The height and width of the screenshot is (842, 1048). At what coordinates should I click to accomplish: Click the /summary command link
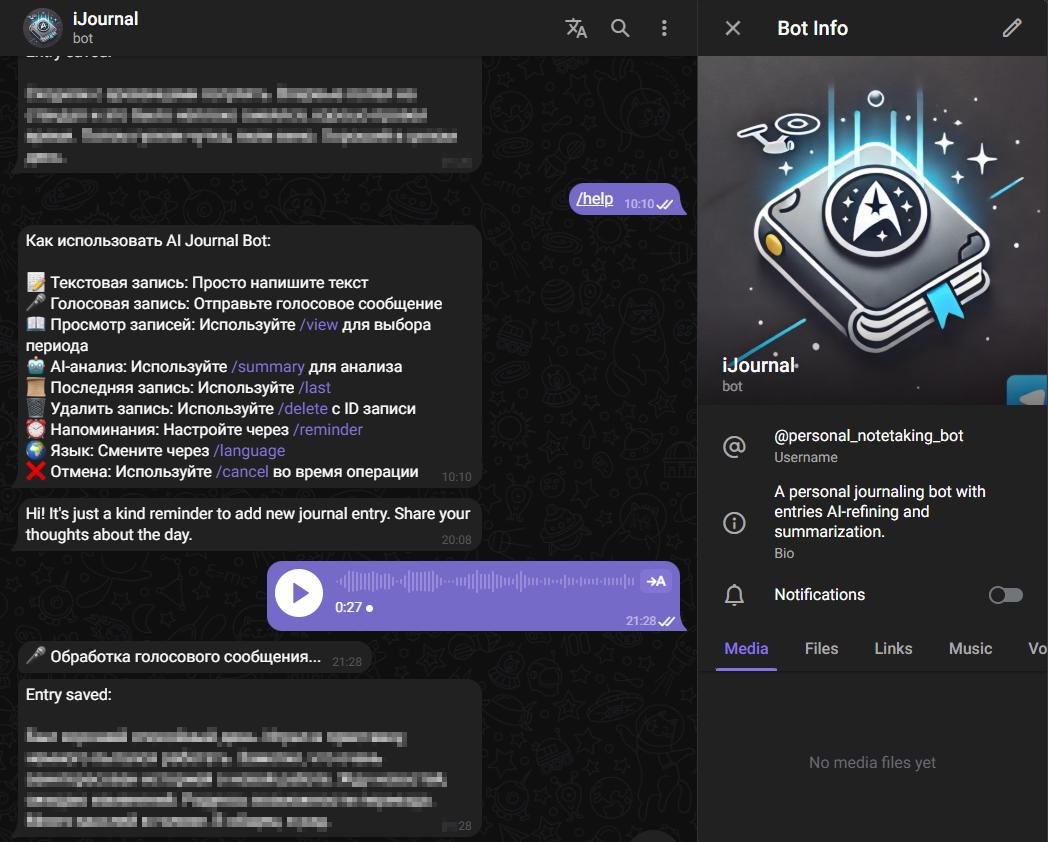[x=267, y=367]
